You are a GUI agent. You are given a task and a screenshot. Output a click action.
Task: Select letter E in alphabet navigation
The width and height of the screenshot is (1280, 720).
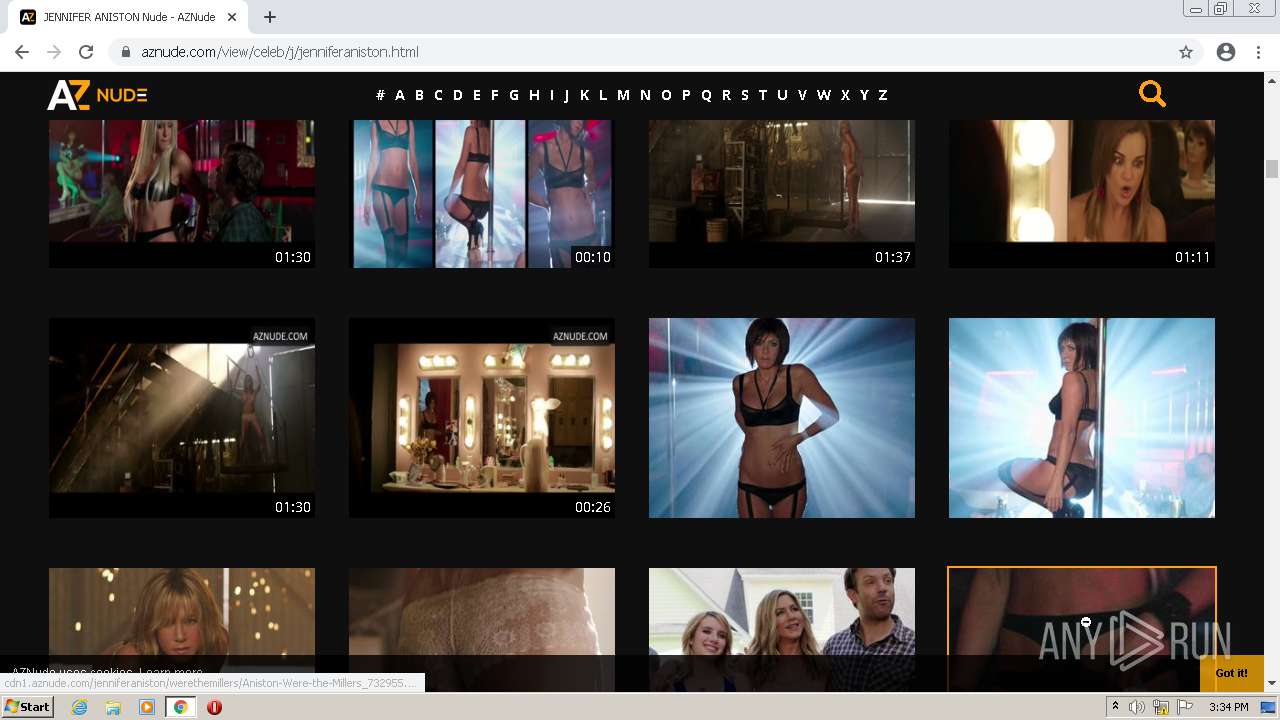[477, 95]
